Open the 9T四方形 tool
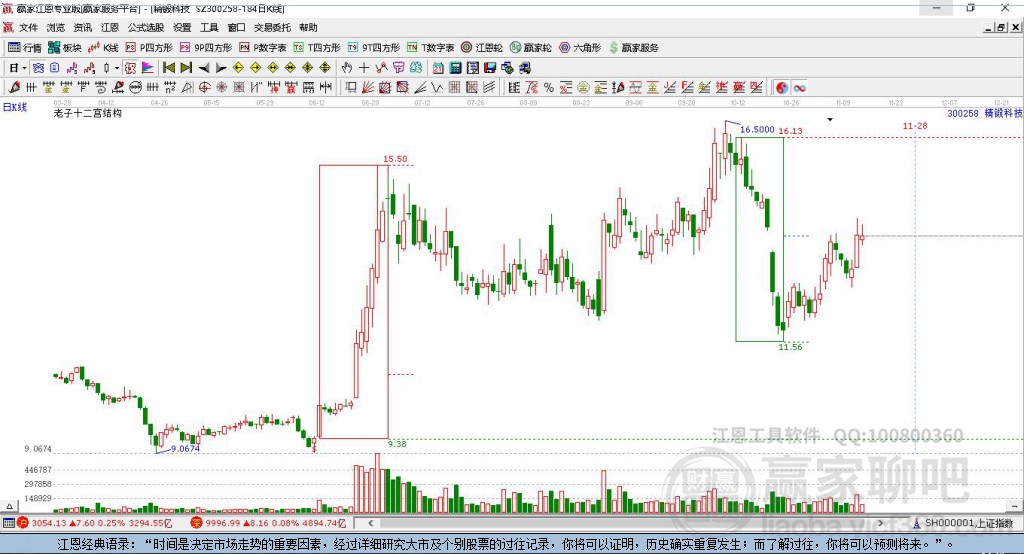The height and width of the screenshot is (554, 1024). (x=374, y=48)
